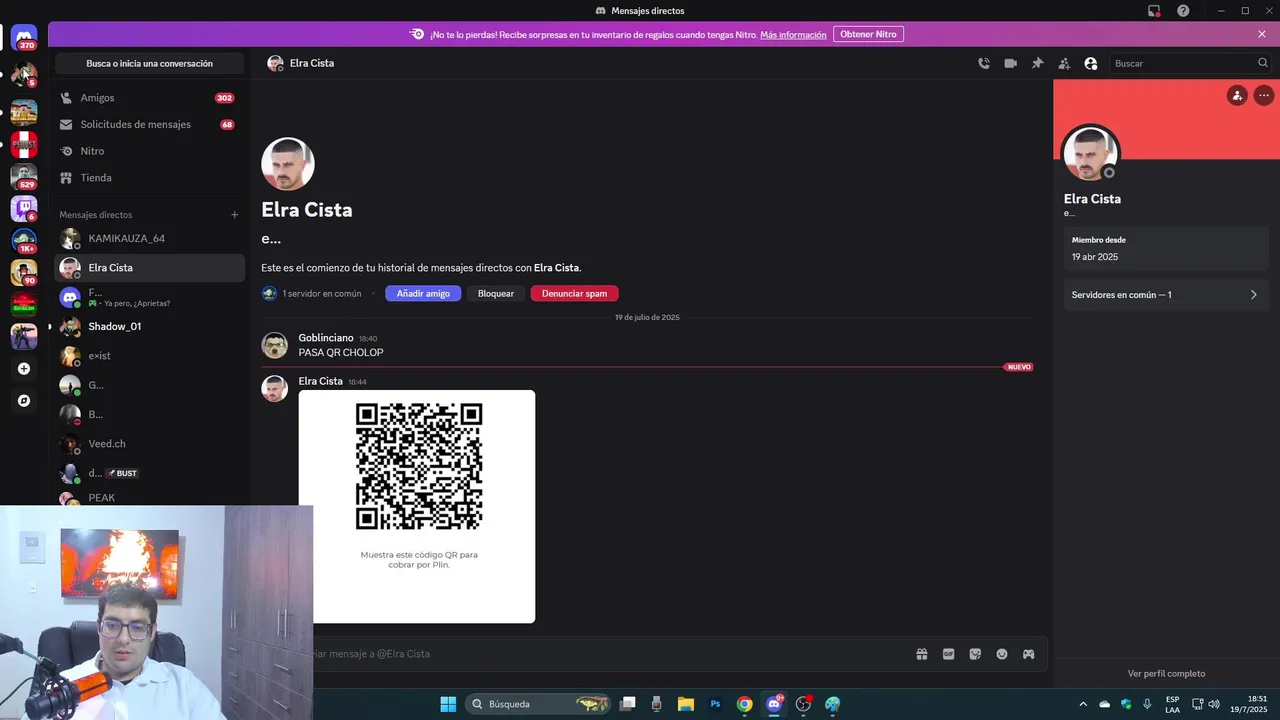Open Amigos menu item
The width and height of the screenshot is (1280, 720).
[149, 98]
